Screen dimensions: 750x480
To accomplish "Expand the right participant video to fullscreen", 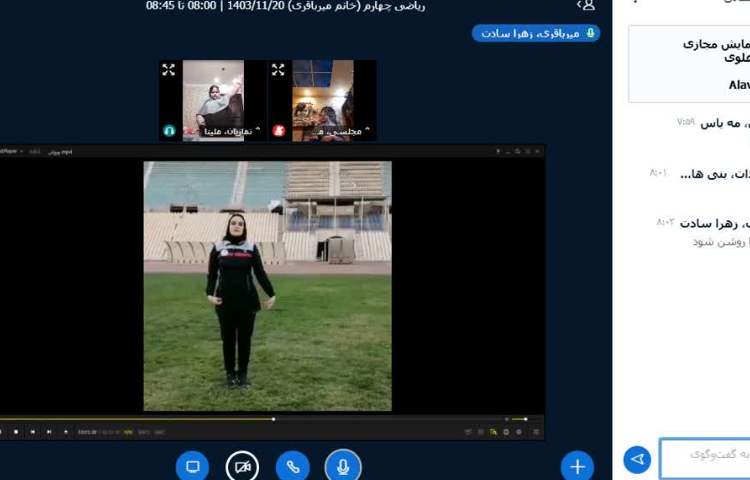I will pyautogui.click(x=278, y=70).
